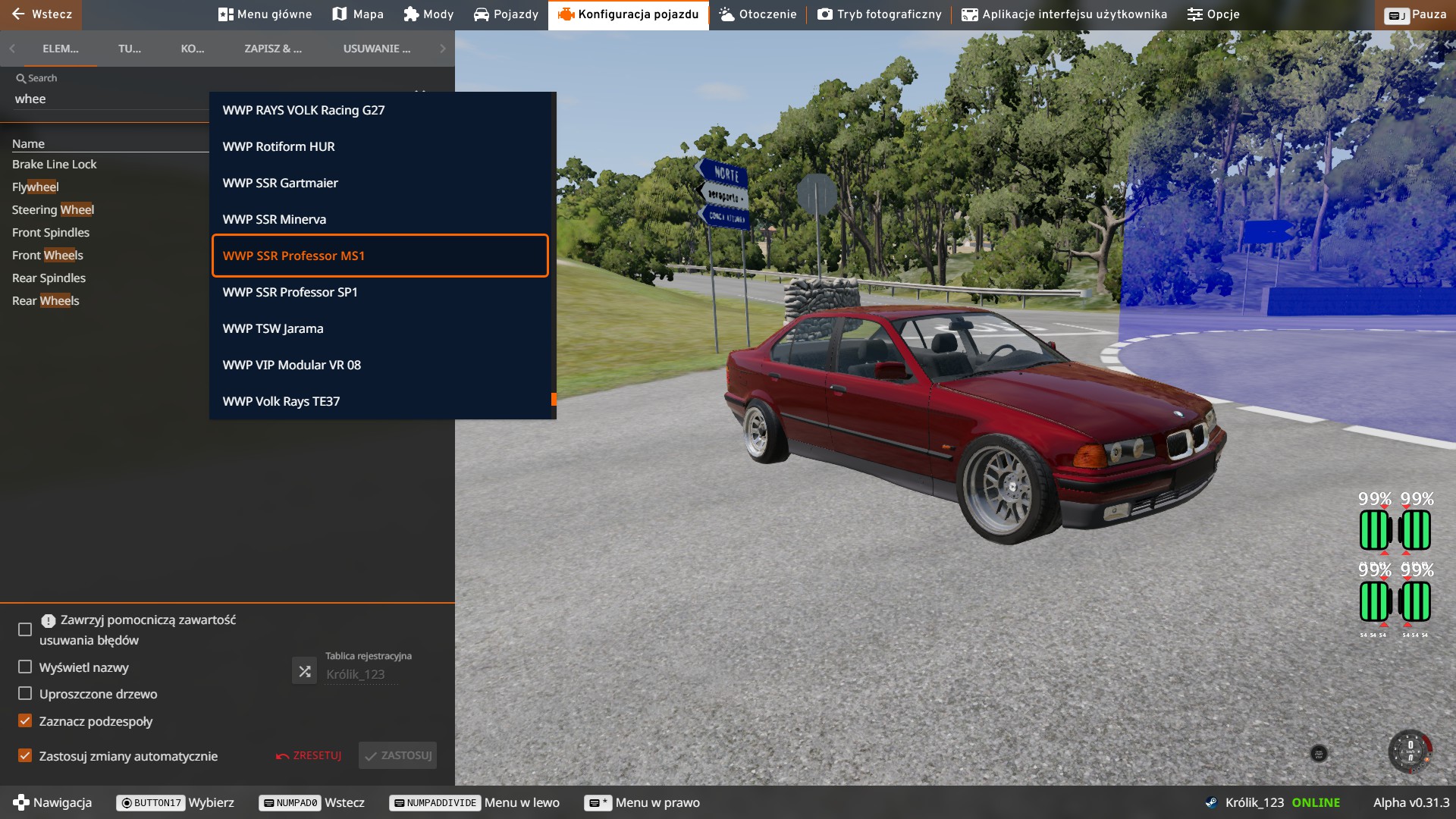The width and height of the screenshot is (1456, 819).
Task: Click the right tab scroll chevron
Action: tap(443, 49)
